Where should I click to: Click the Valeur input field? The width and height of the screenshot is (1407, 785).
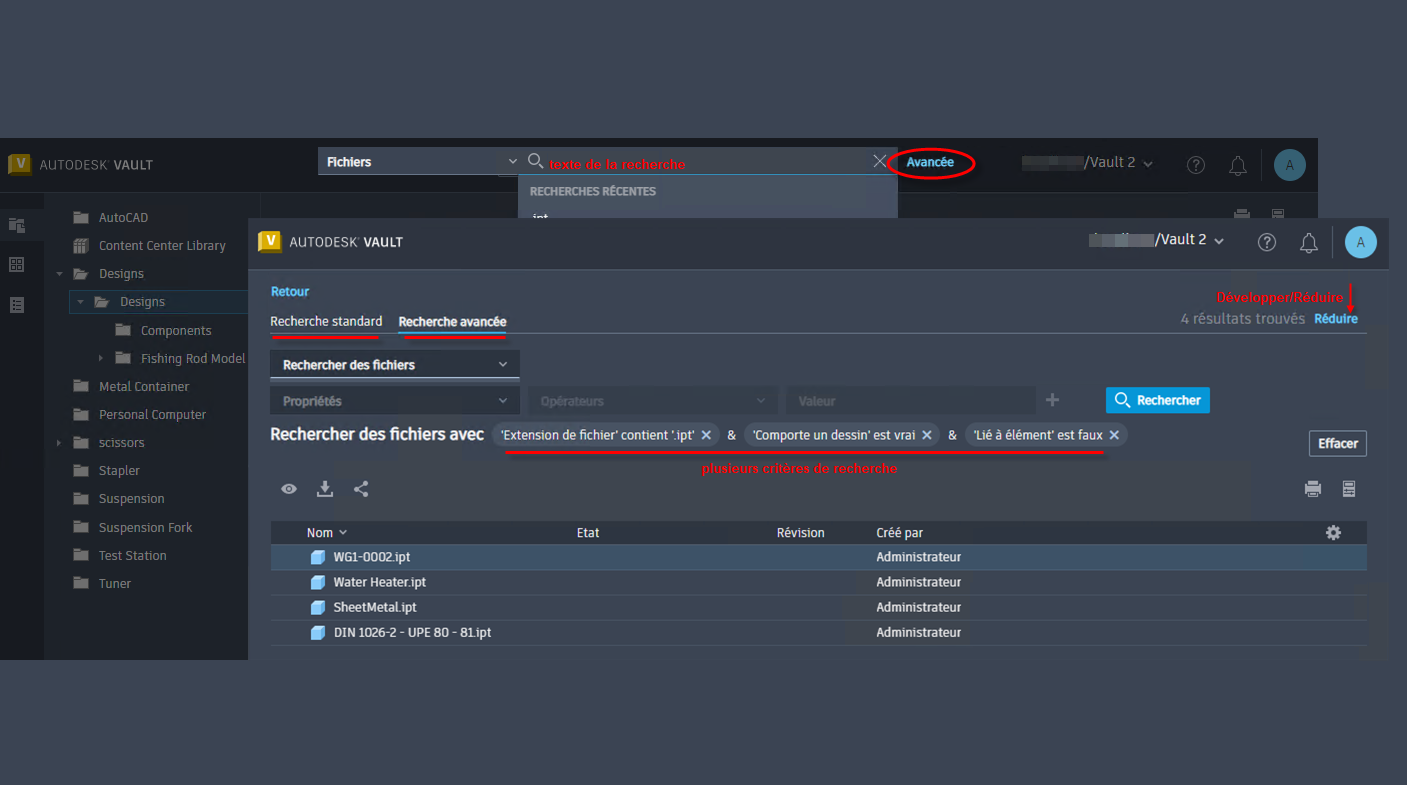point(910,401)
